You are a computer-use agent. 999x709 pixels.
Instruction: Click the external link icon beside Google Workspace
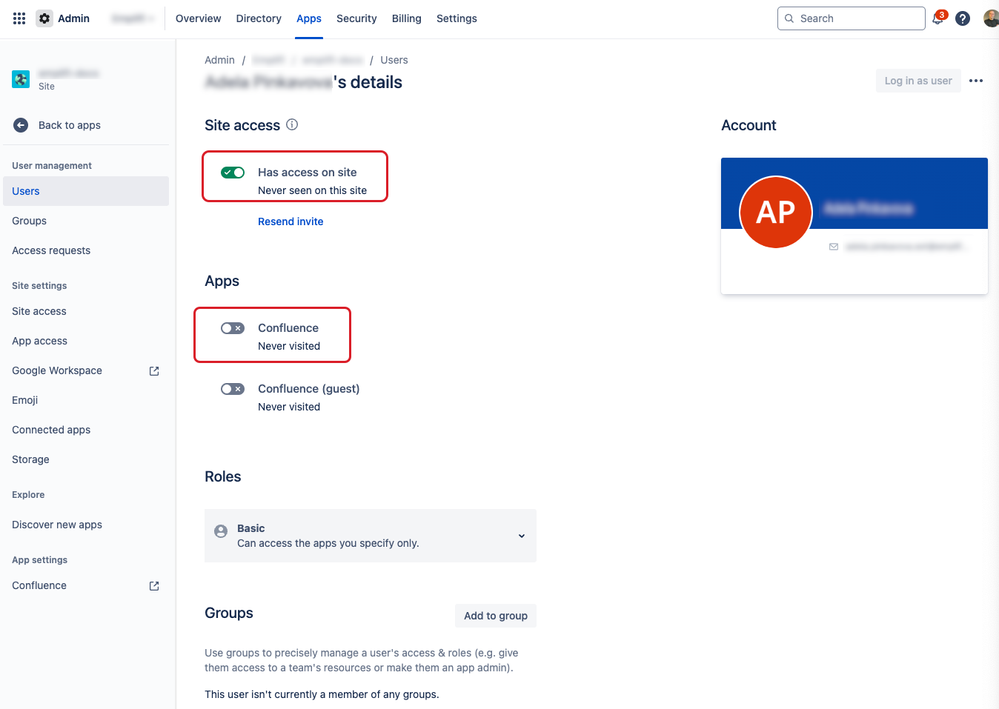pos(154,371)
